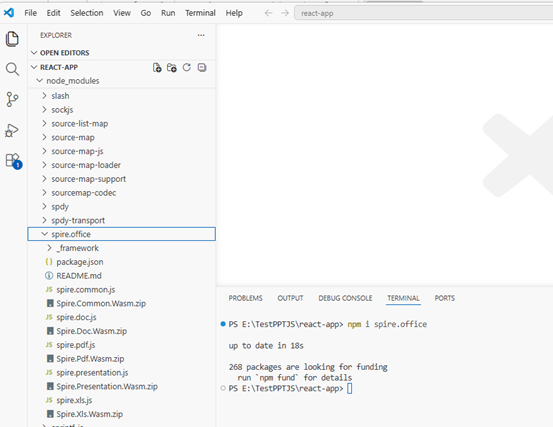Open the spire.presentation.js file
The width and height of the screenshot is (553, 427).
pyautogui.click(x=122, y=372)
